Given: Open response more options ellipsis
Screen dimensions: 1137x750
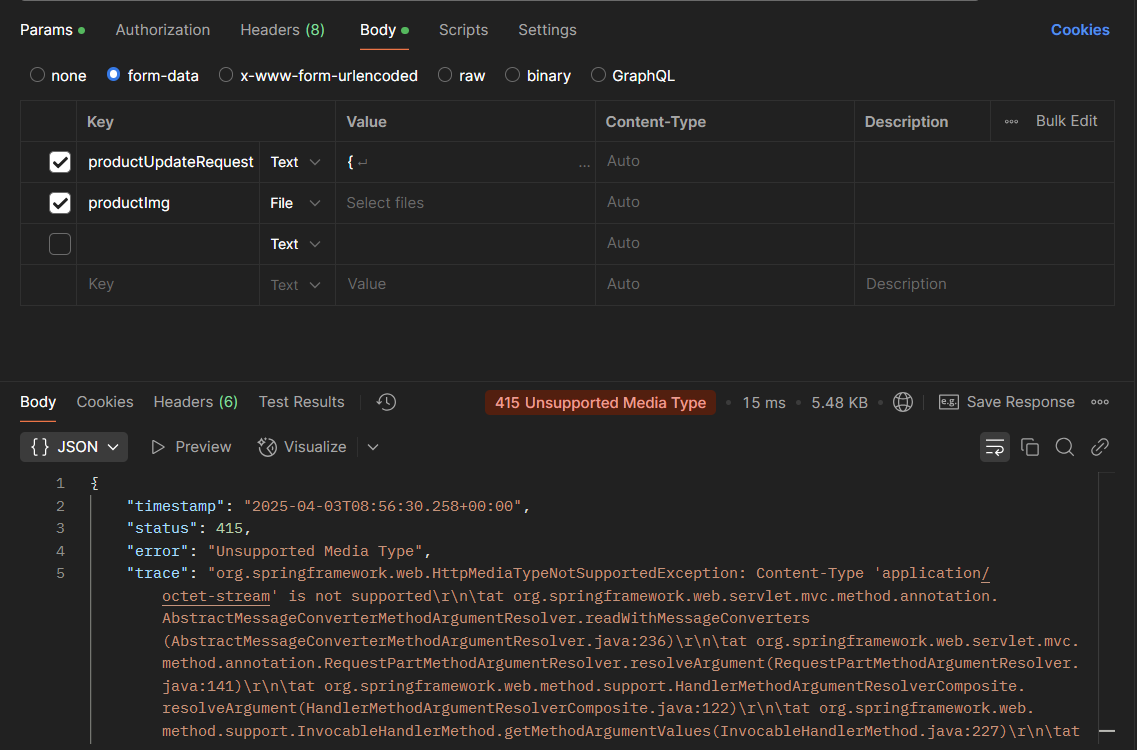Looking at the screenshot, I should point(1100,402).
